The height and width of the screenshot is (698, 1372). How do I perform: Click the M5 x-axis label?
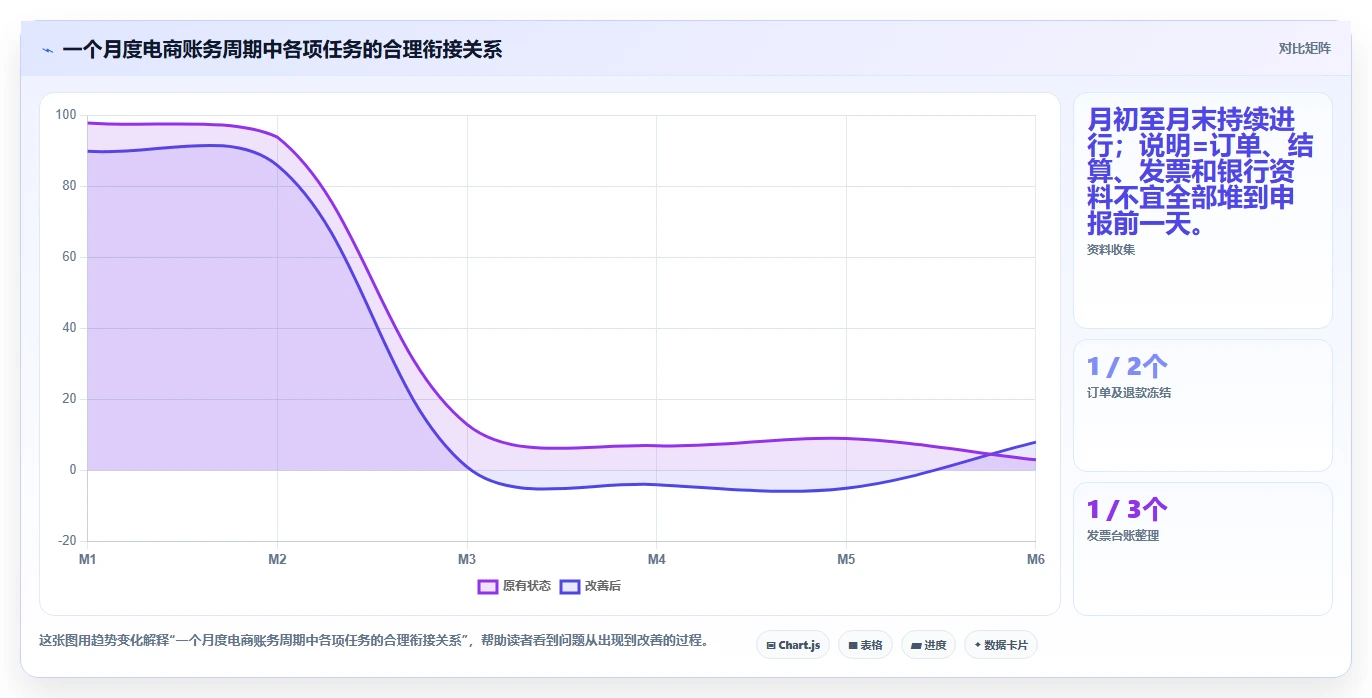point(846,559)
